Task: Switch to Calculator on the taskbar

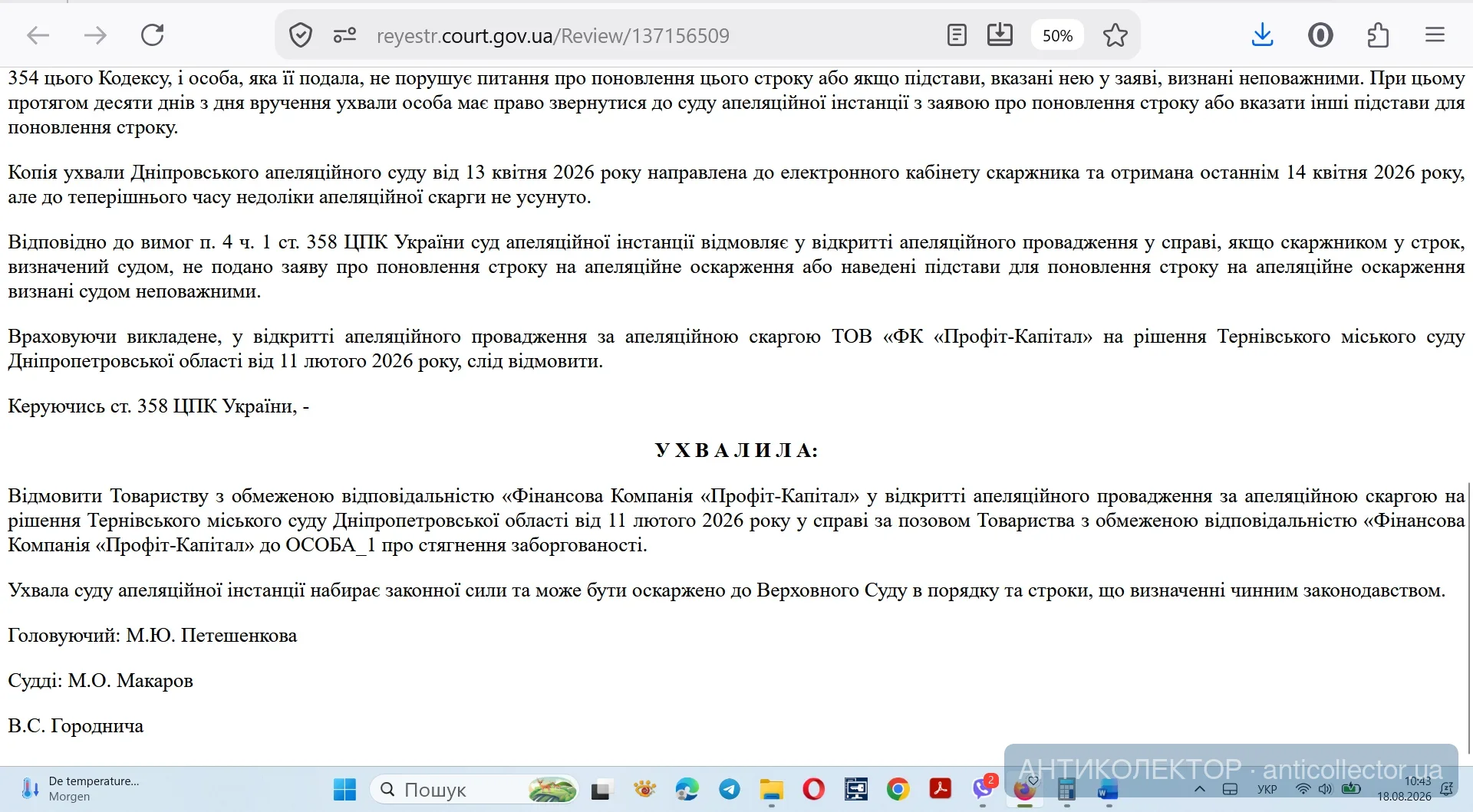Action: [x=1066, y=789]
